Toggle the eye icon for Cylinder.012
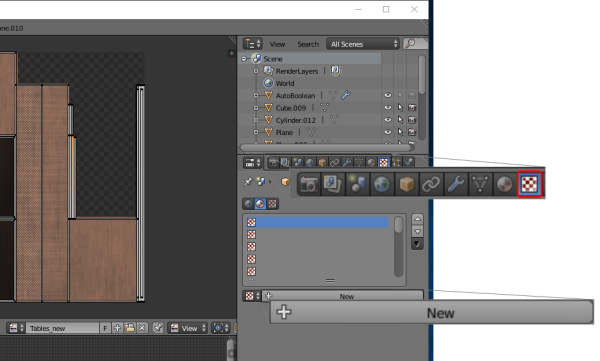The width and height of the screenshot is (600, 361). point(388,120)
